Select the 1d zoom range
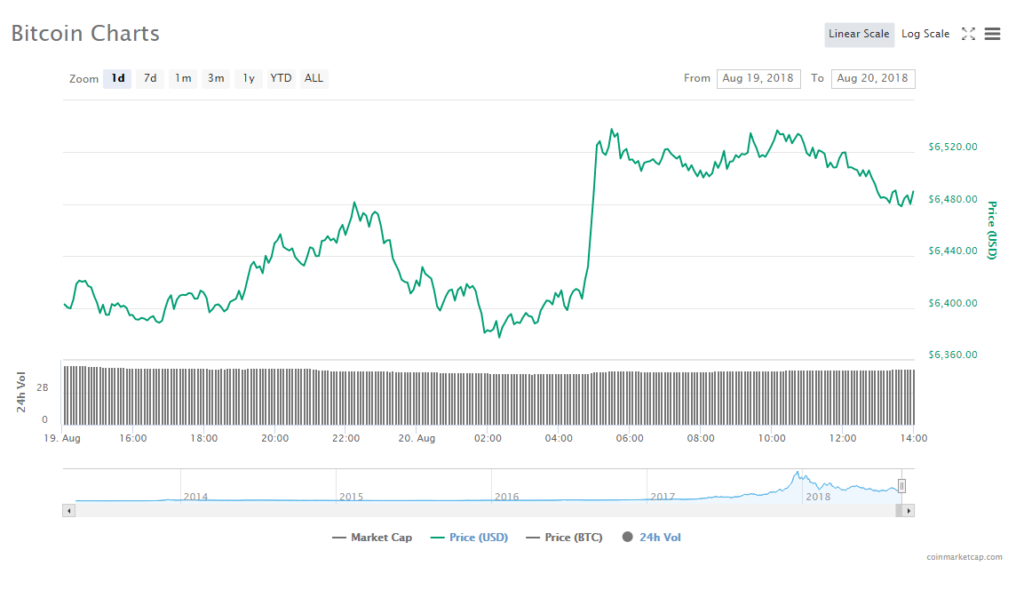Image resolution: width=1024 pixels, height=590 pixels. tap(118, 78)
